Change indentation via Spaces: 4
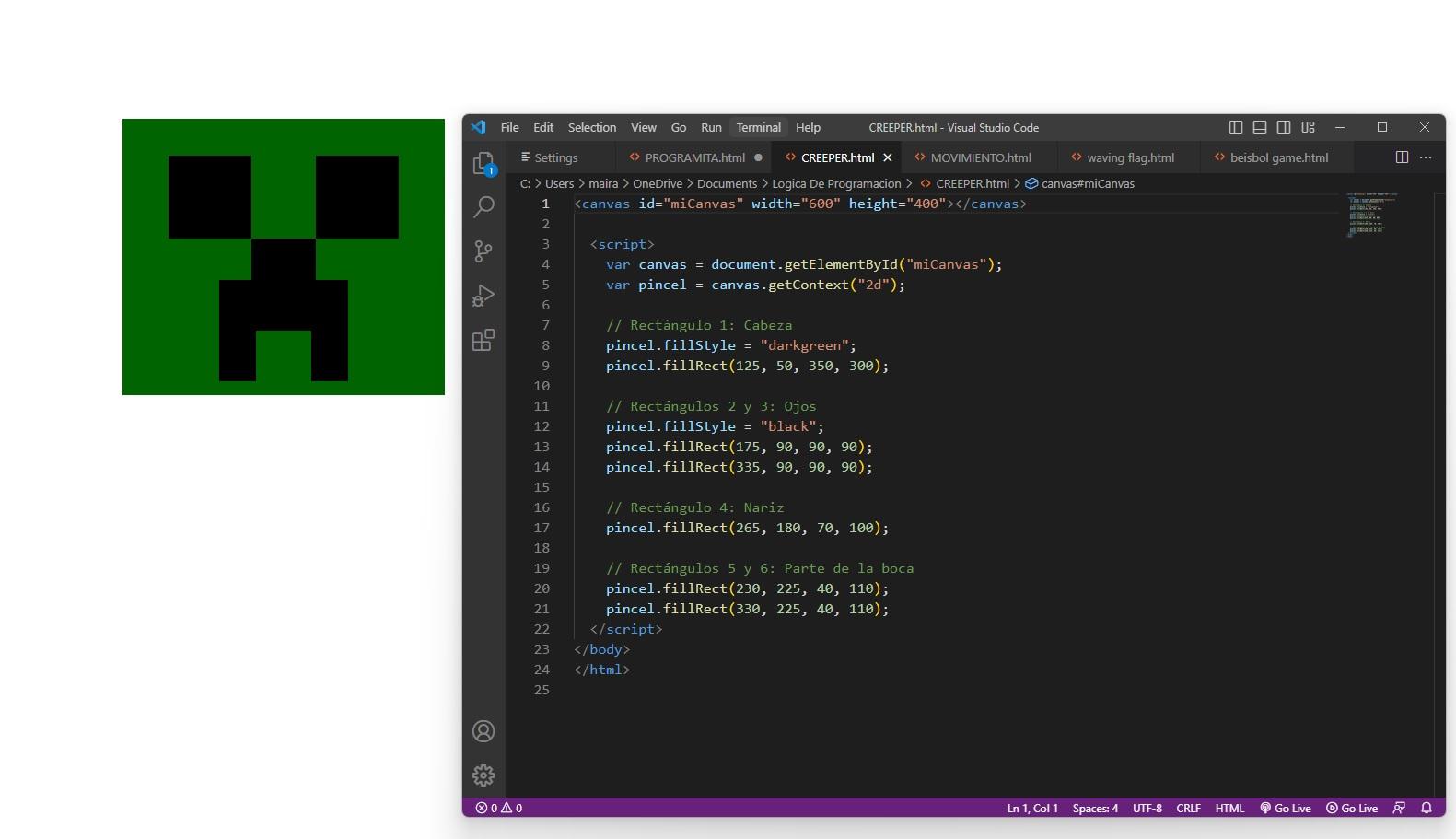1456x839 pixels. [x=1095, y=808]
